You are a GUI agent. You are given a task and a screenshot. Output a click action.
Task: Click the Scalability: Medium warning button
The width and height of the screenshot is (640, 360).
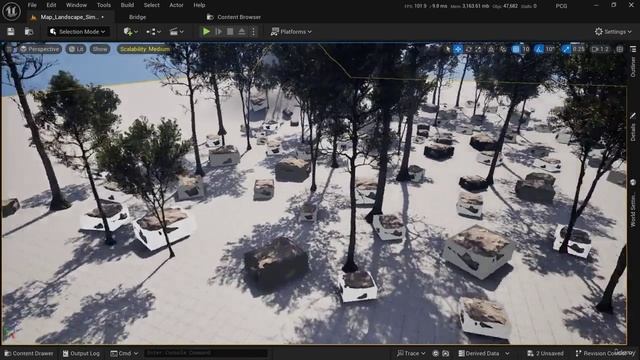tap(144, 49)
